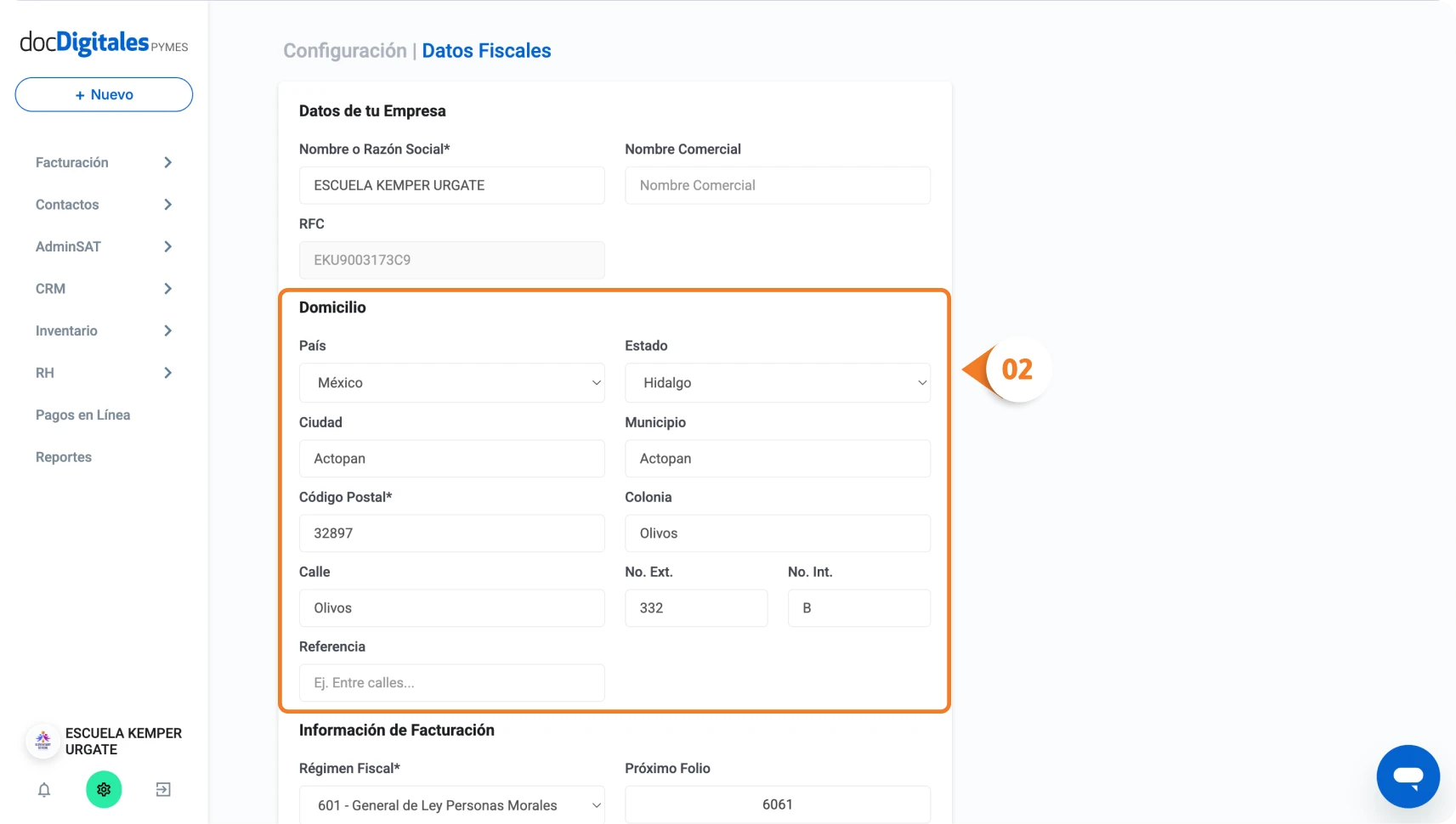Image resolution: width=1456 pixels, height=824 pixels.
Task: Click the logout exit icon
Action: click(x=163, y=790)
